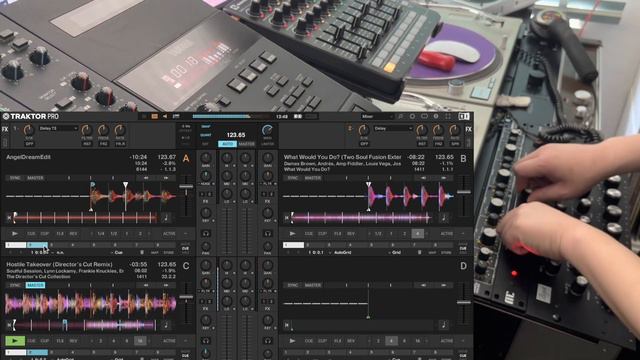
Task: Toggle SNAP in master panel
Action: click(x=206, y=127)
